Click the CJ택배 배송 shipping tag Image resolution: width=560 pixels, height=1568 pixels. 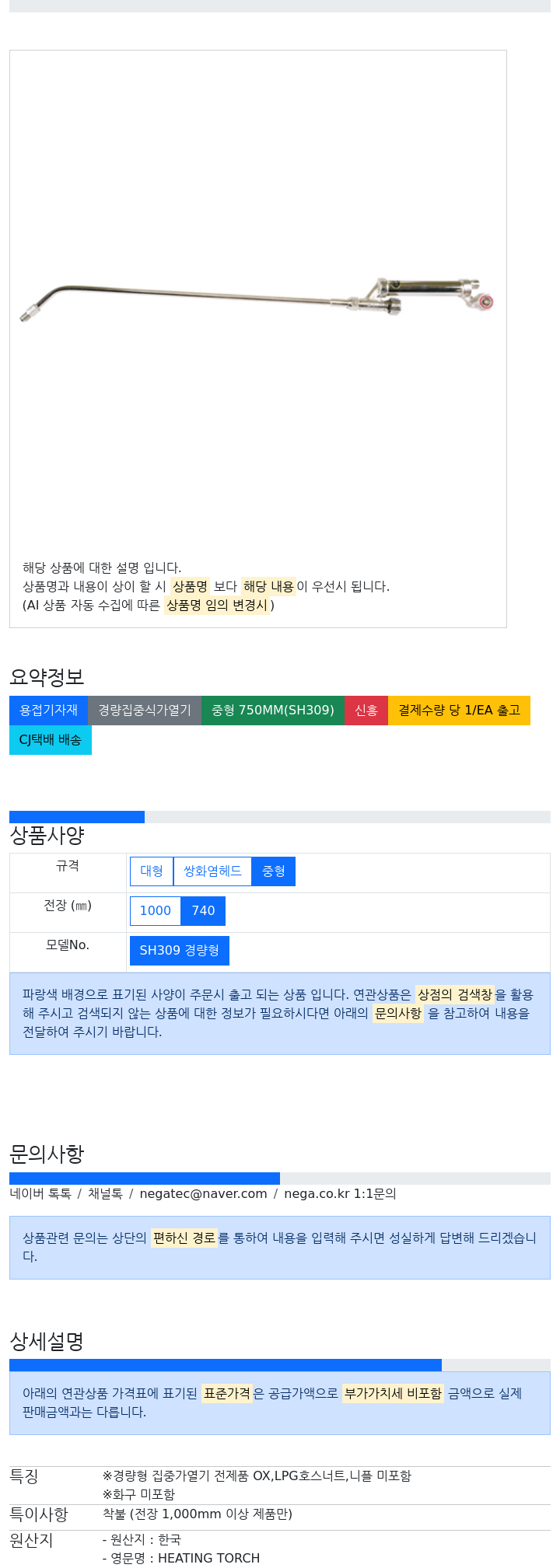tap(51, 740)
